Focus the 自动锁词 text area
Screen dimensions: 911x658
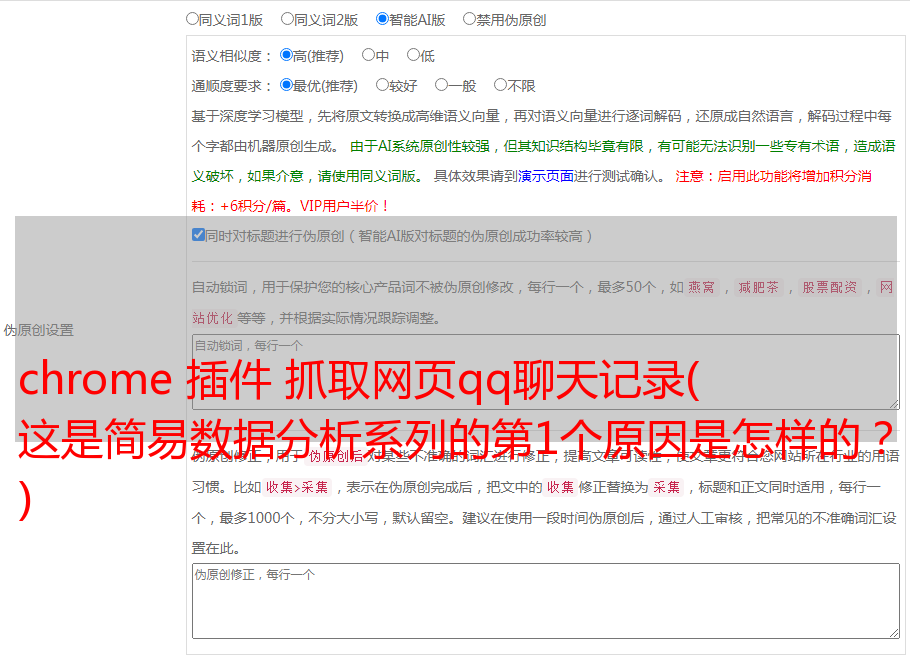(546, 372)
